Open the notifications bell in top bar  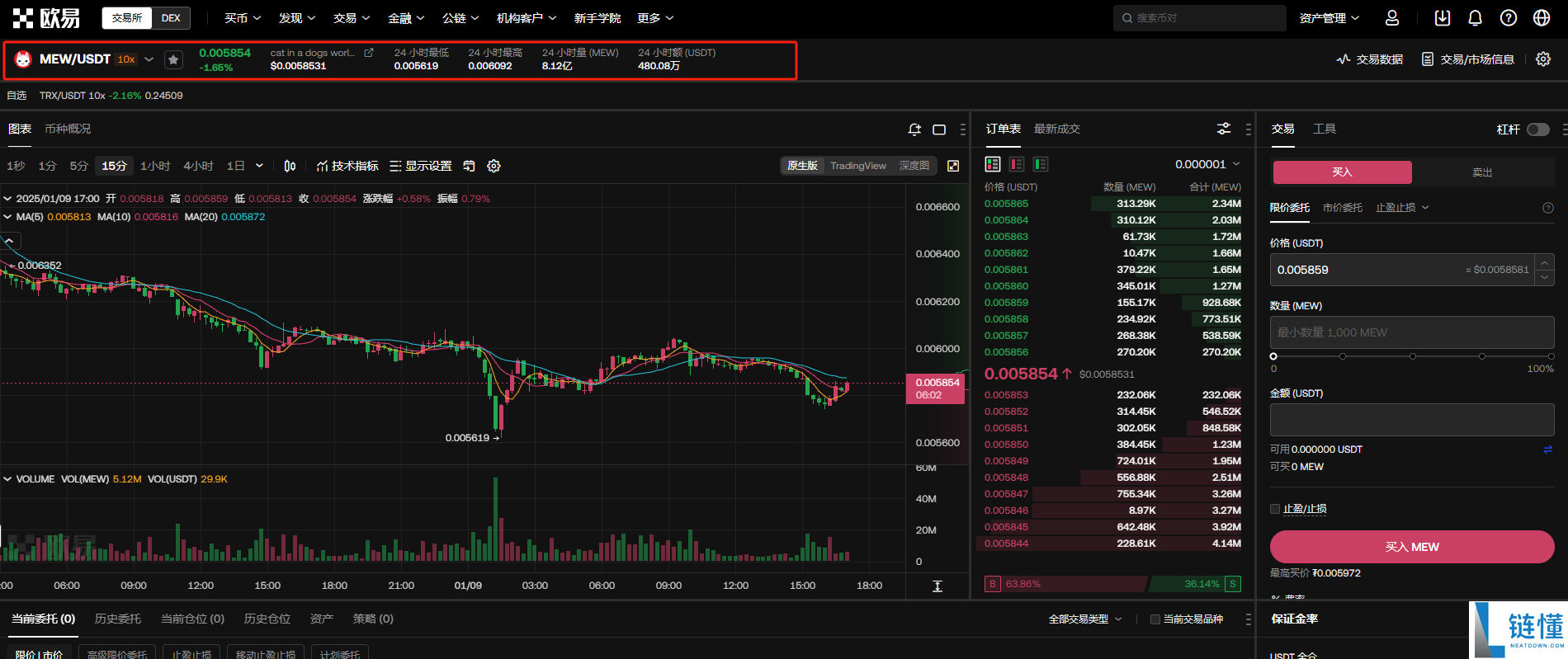pos(1475,18)
